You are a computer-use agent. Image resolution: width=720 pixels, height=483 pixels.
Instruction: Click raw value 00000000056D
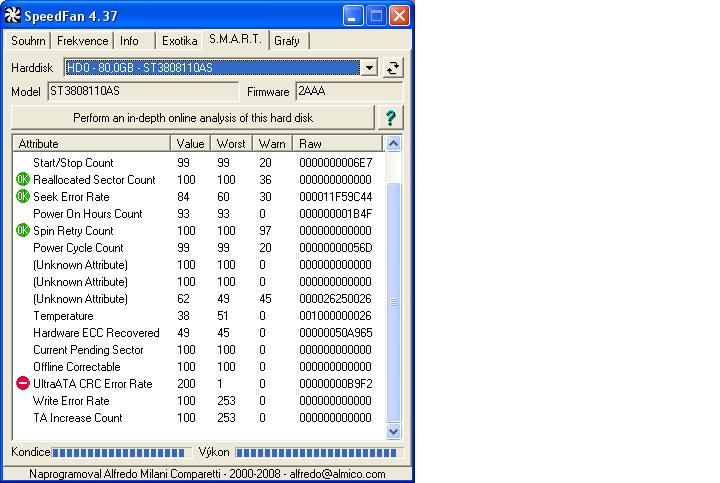click(x=336, y=247)
